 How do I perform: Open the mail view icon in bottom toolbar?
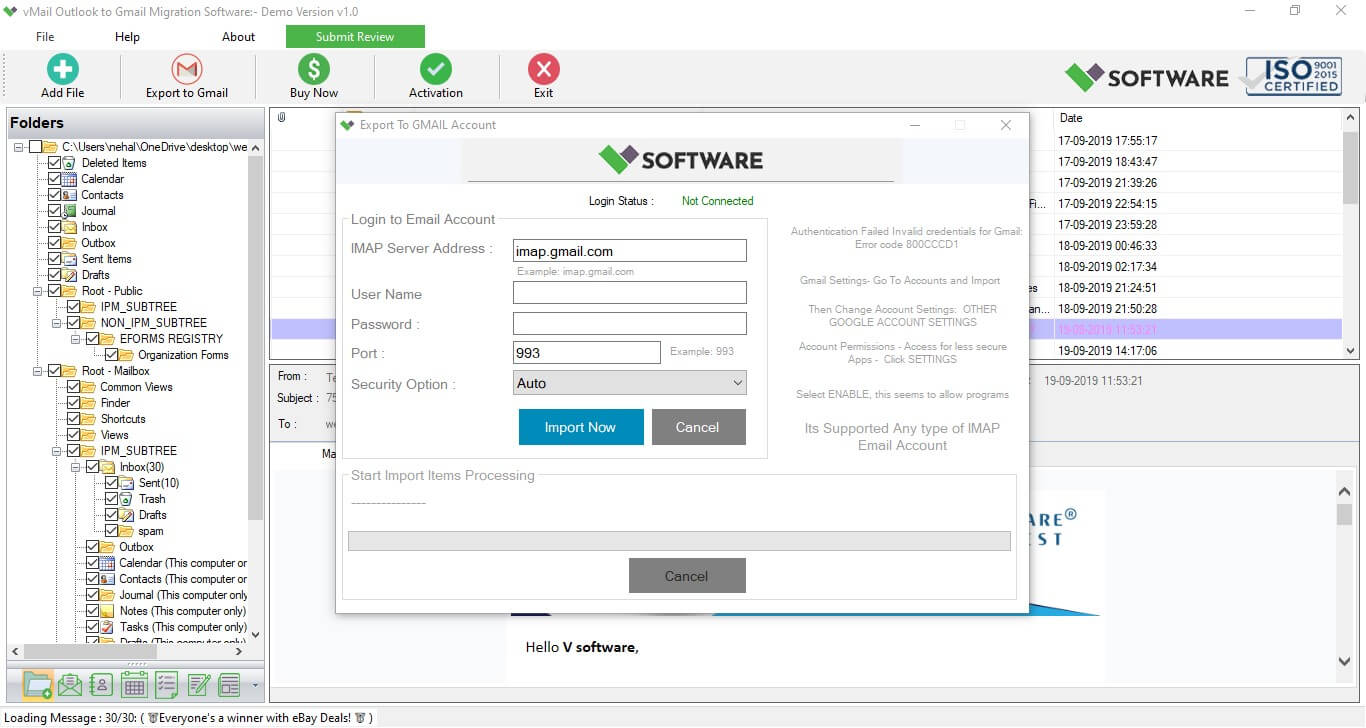point(70,684)
